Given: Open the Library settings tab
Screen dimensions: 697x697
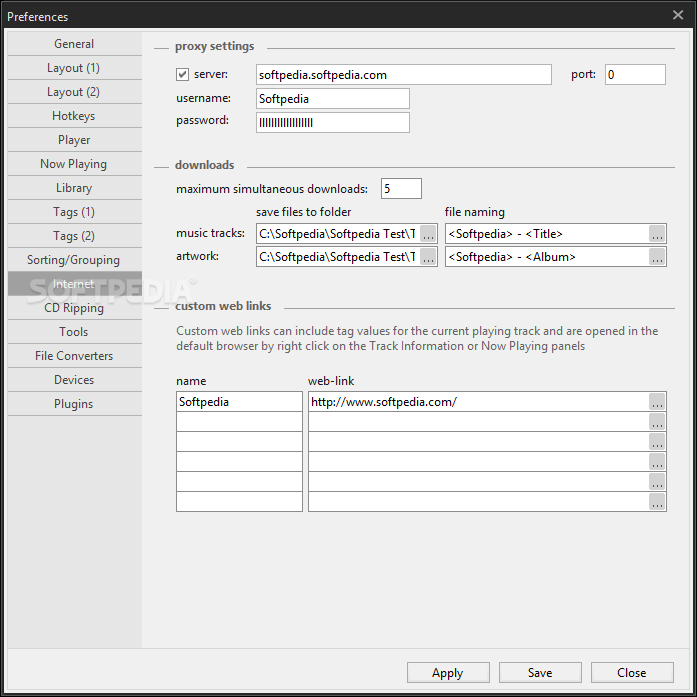Looking at the screenshot, I should (75, 188).
